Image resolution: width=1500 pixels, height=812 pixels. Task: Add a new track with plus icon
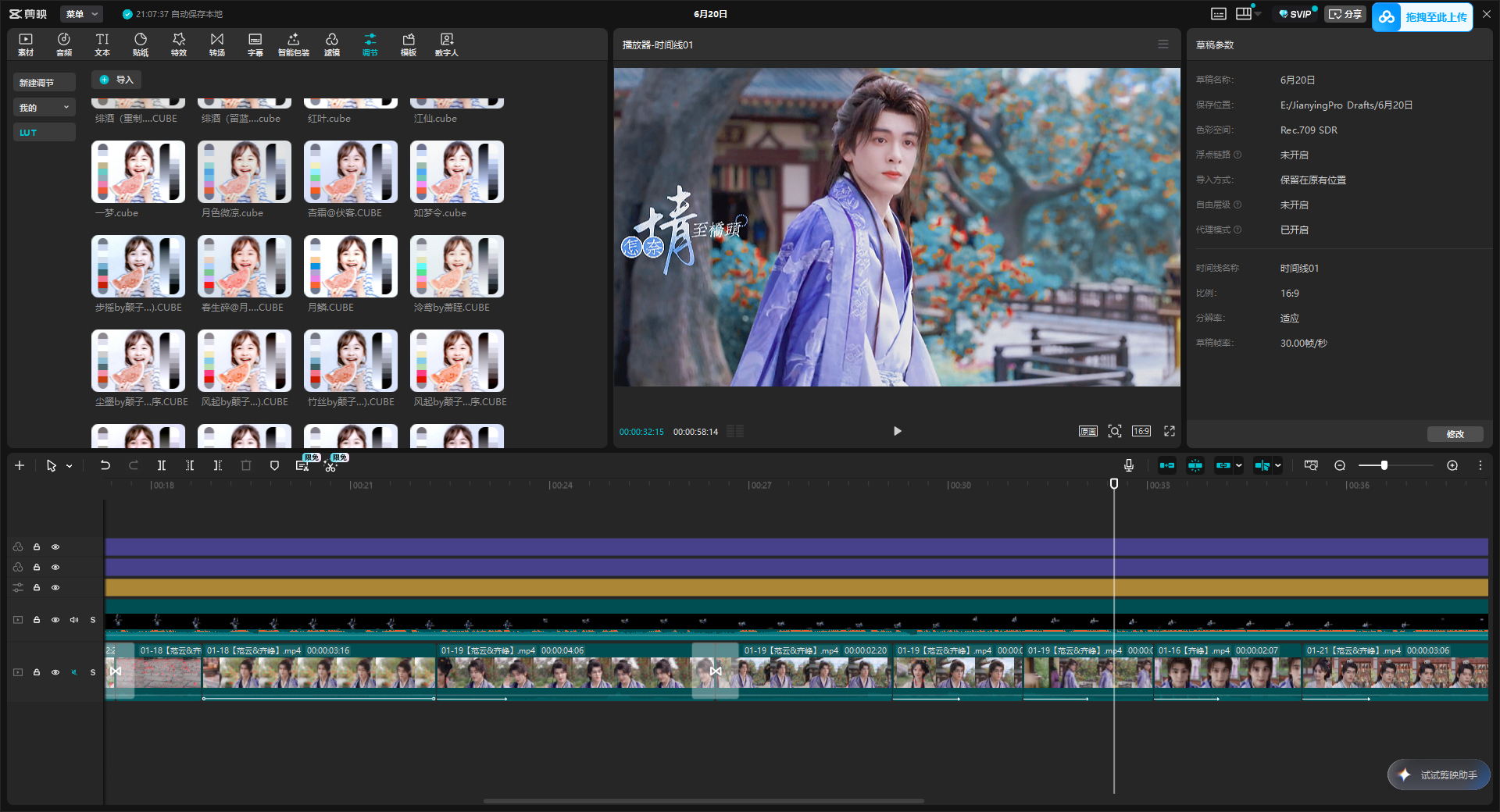pyautogui.click(x=20, y=465)
